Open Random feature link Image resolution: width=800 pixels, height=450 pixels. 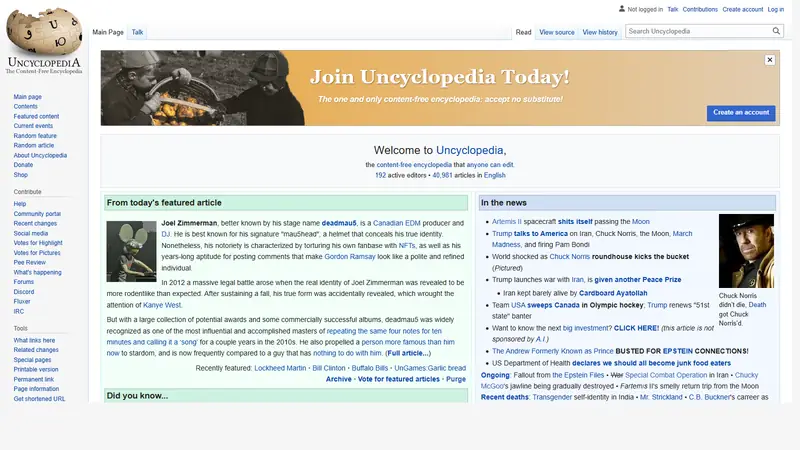coord(35,136)
